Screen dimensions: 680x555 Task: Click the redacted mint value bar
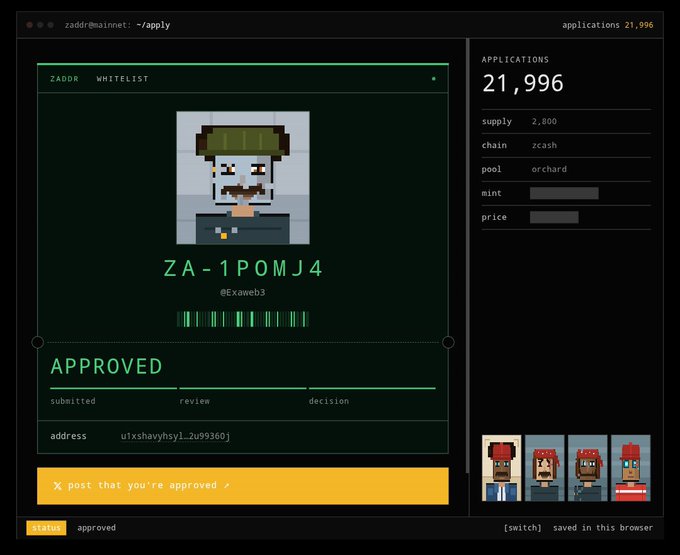pyautogui.click(x=564, y=193)
